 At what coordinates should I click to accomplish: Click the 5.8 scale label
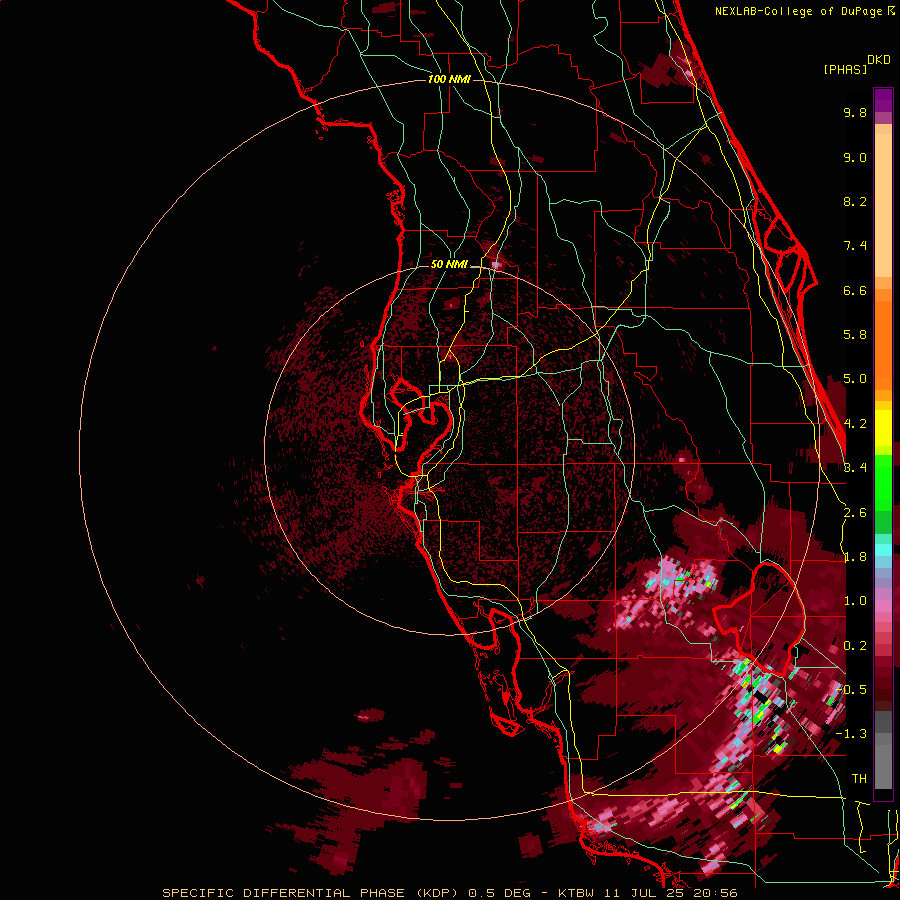[855, 335]
